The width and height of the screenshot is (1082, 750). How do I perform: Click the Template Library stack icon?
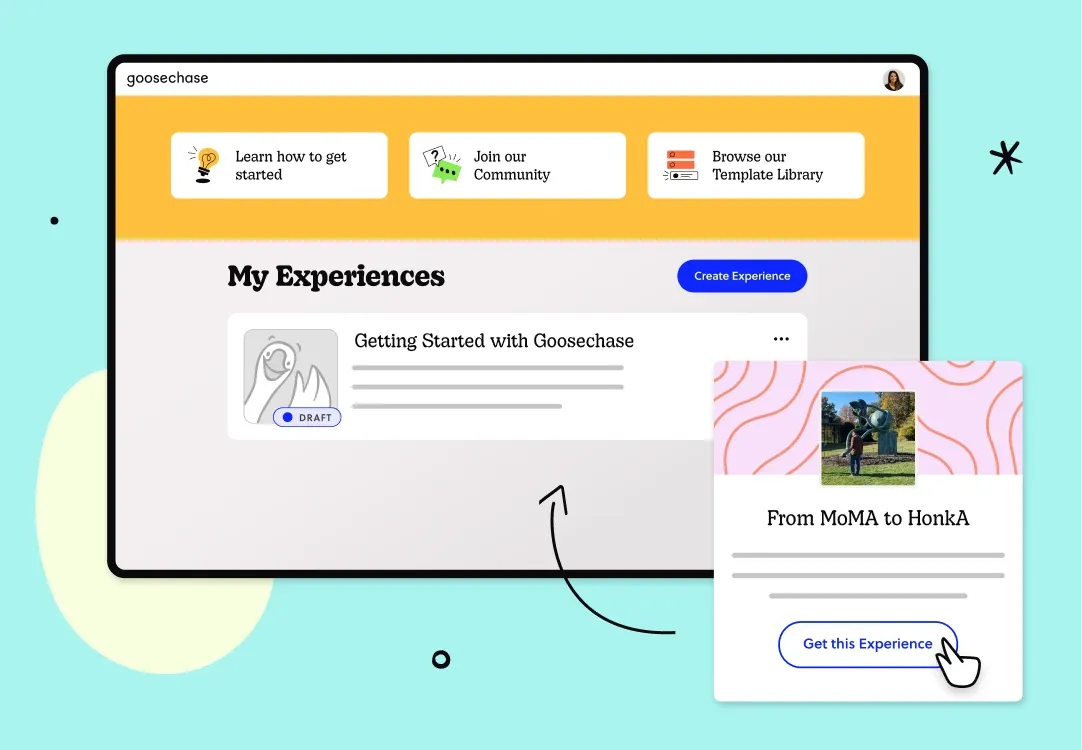click(680, 166)
